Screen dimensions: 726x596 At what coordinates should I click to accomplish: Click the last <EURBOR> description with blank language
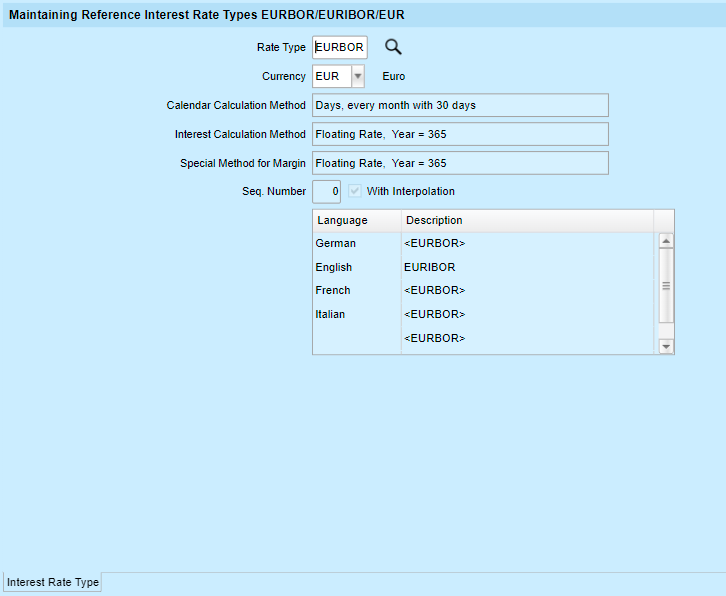pyautogui.click(x=527, y=338)
